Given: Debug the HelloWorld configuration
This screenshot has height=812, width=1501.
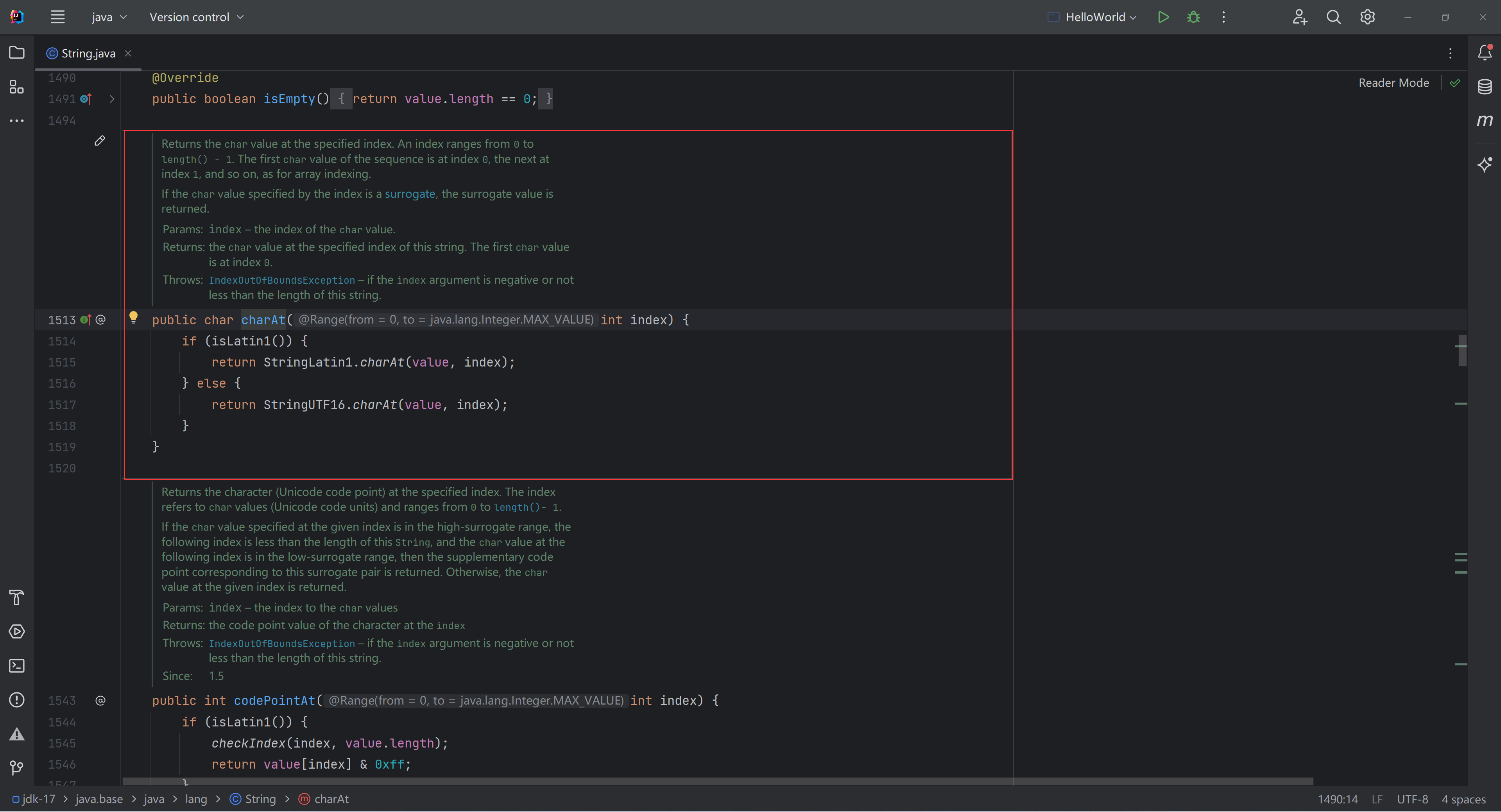Looking at the screenshot, I should (1193, 17).
